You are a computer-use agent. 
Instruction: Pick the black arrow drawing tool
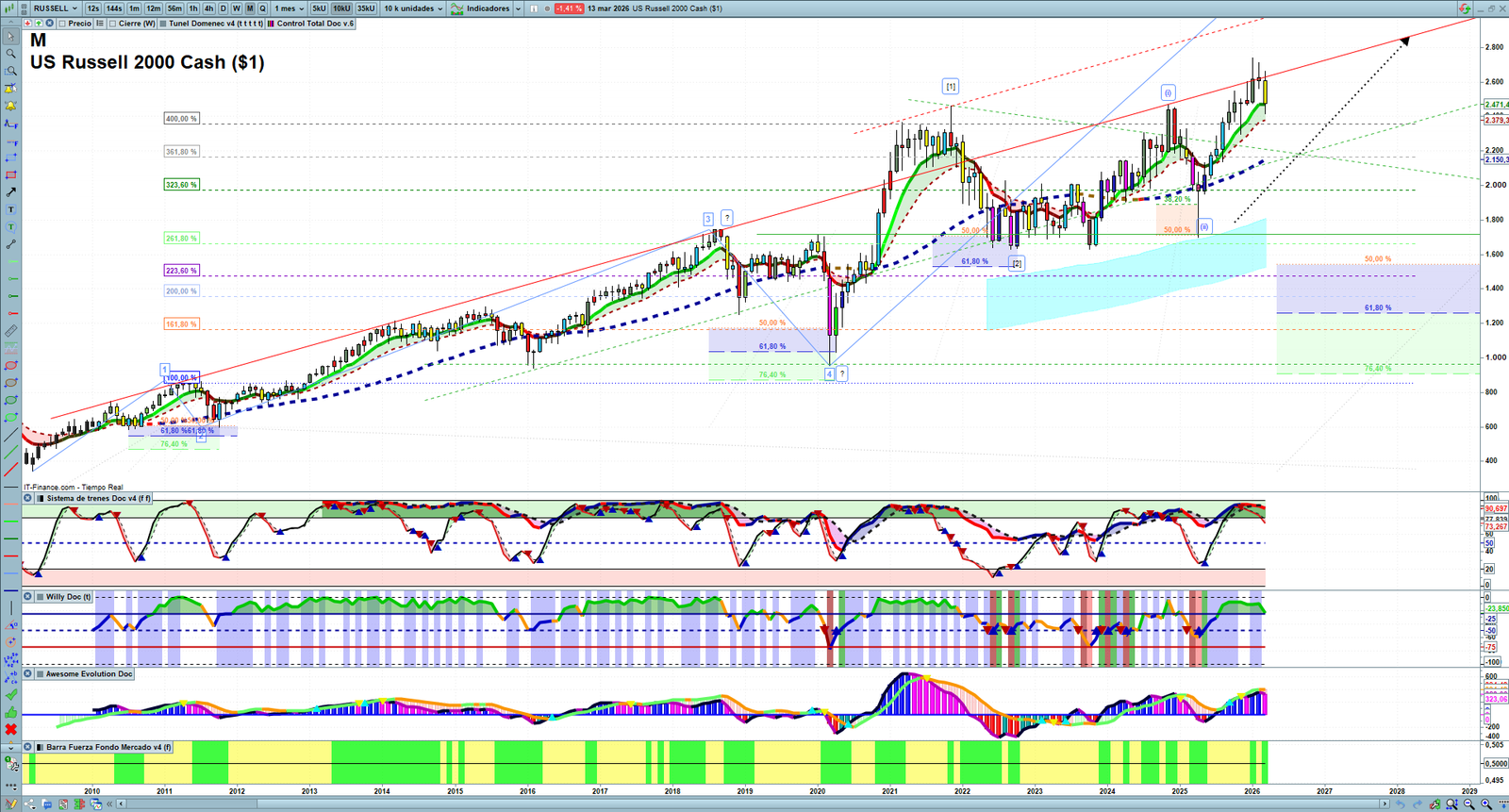[x=10, y=192]
